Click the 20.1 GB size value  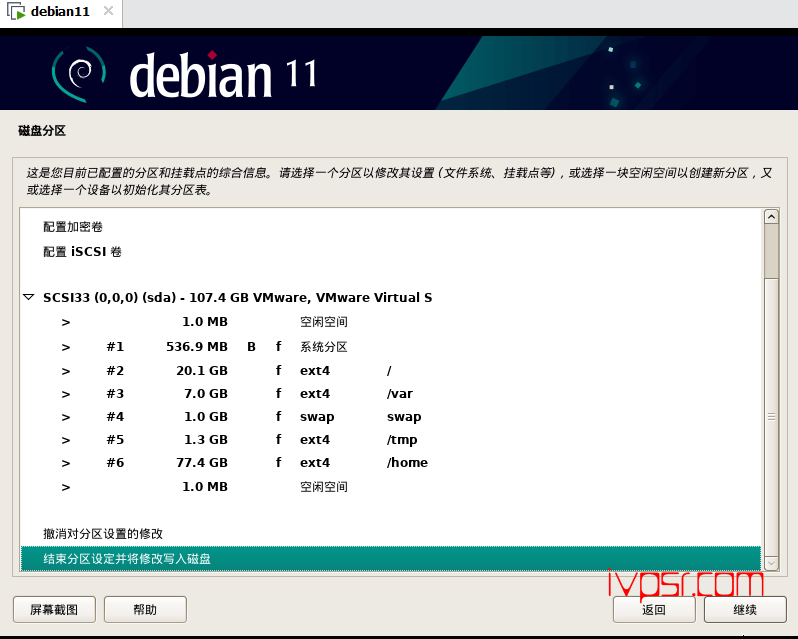click(x=202, y=371)
